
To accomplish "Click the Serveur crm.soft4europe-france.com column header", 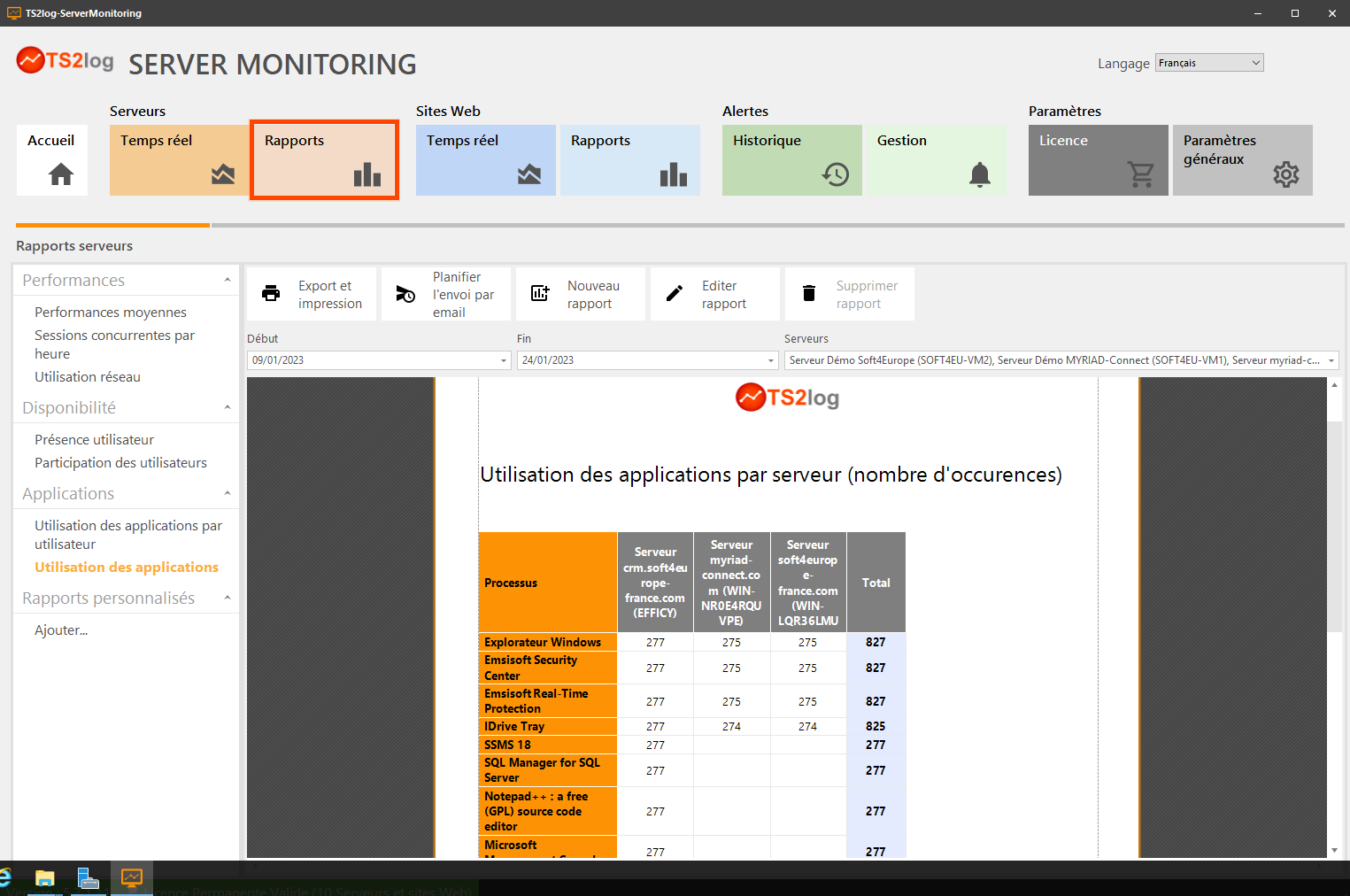I will [x=655, y=583].
